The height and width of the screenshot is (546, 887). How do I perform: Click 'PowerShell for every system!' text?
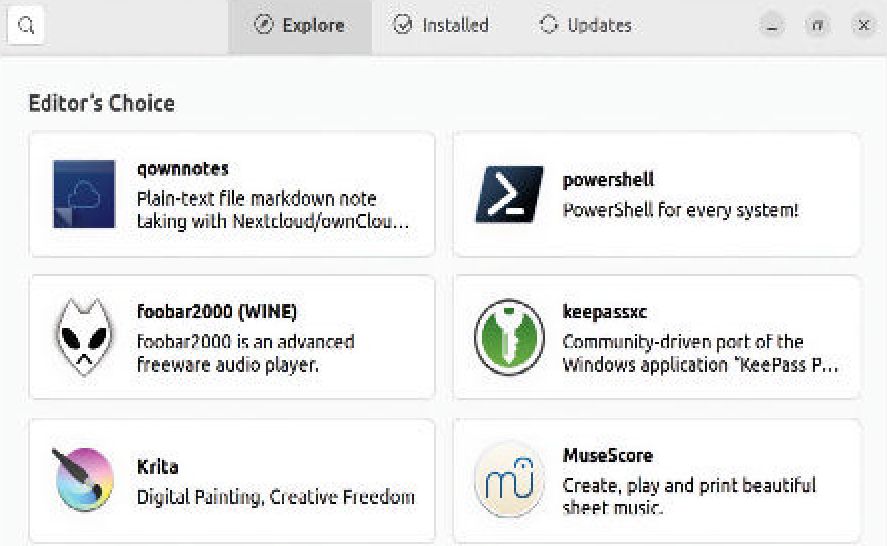(680, 210)
